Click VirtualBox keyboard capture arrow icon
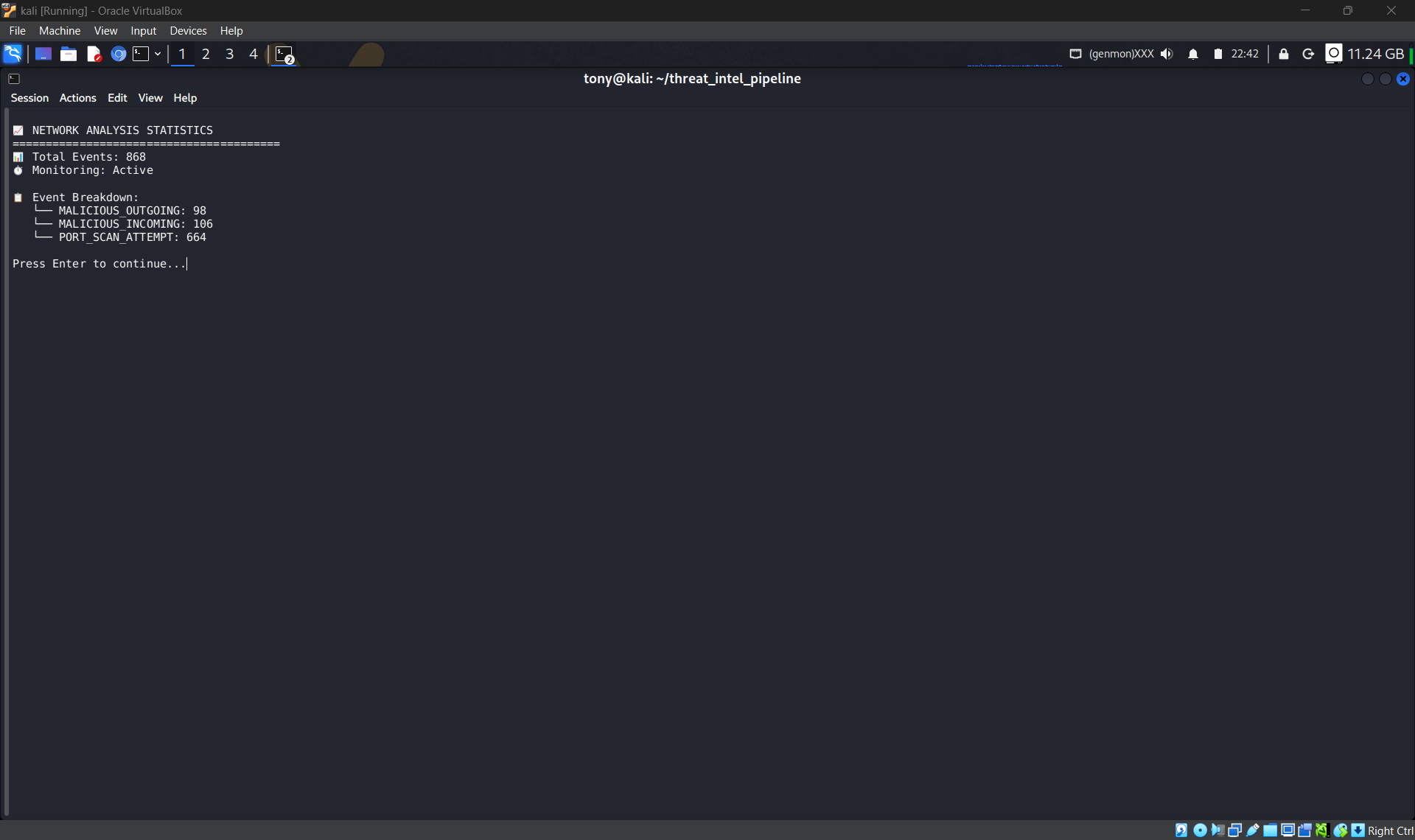1415x840 pixels. (1358, 830)
